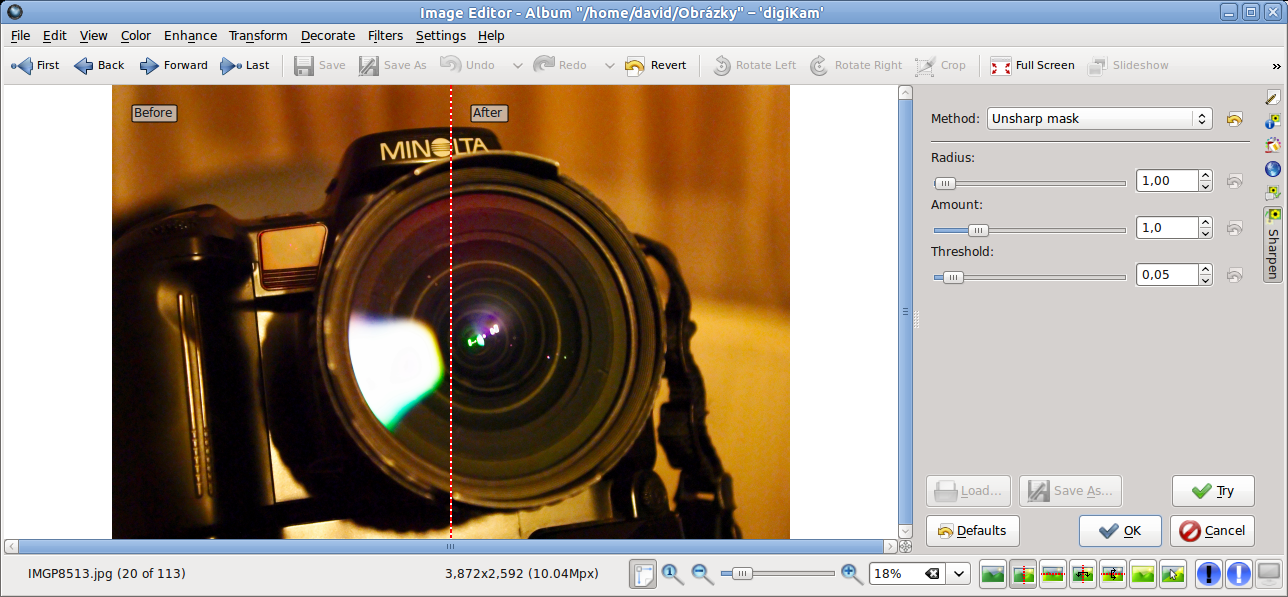Jump to the Last image

tap(245, 65)
